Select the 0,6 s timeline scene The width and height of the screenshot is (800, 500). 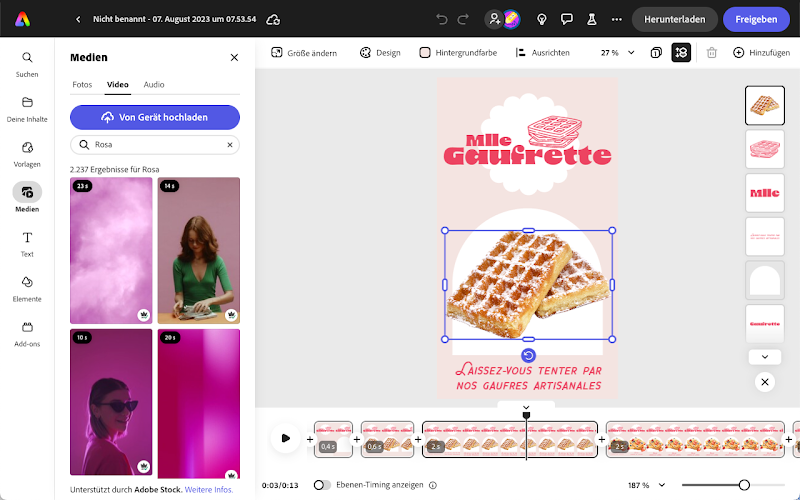point(387,439)
